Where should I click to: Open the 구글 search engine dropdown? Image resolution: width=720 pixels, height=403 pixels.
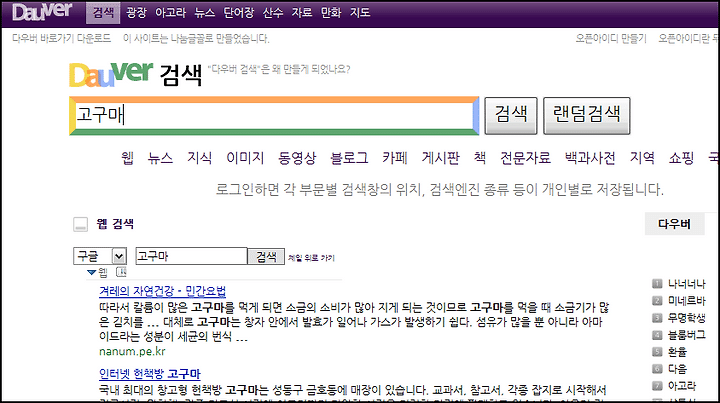click(100, 256)
